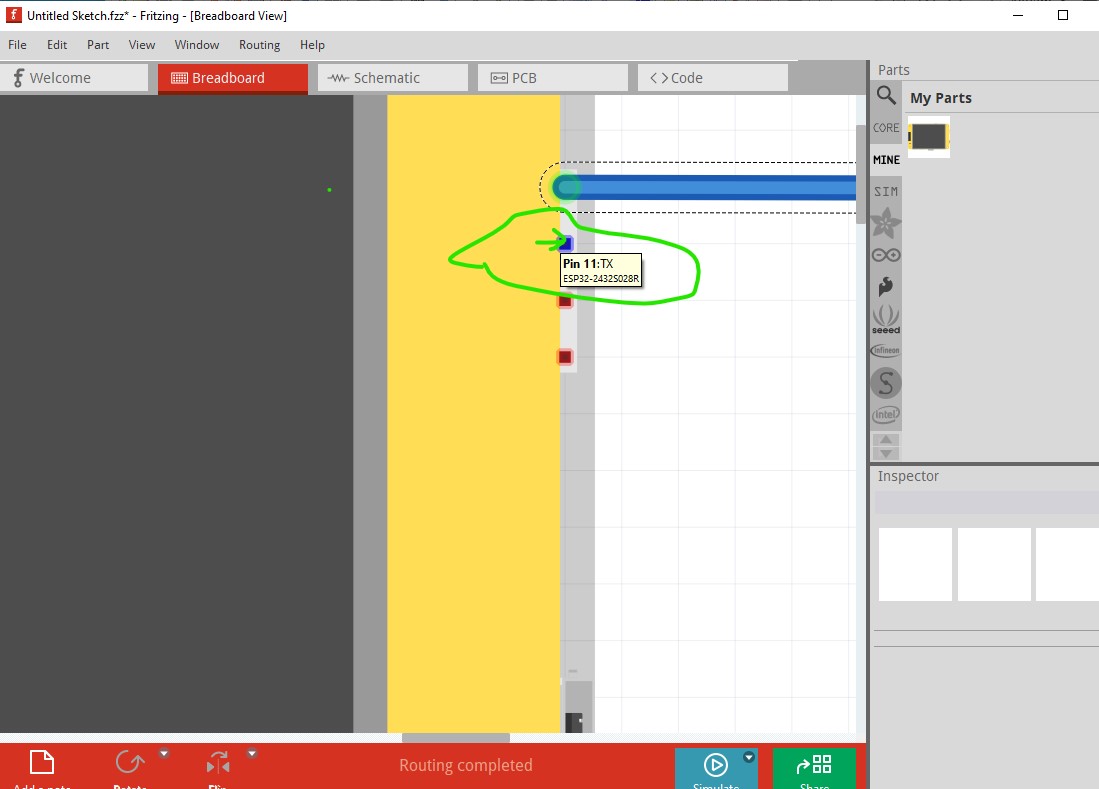Screen dimensions: 1099x789
Task: Click the blue TX pin 11 connector
Action: (x=565, y=243)
